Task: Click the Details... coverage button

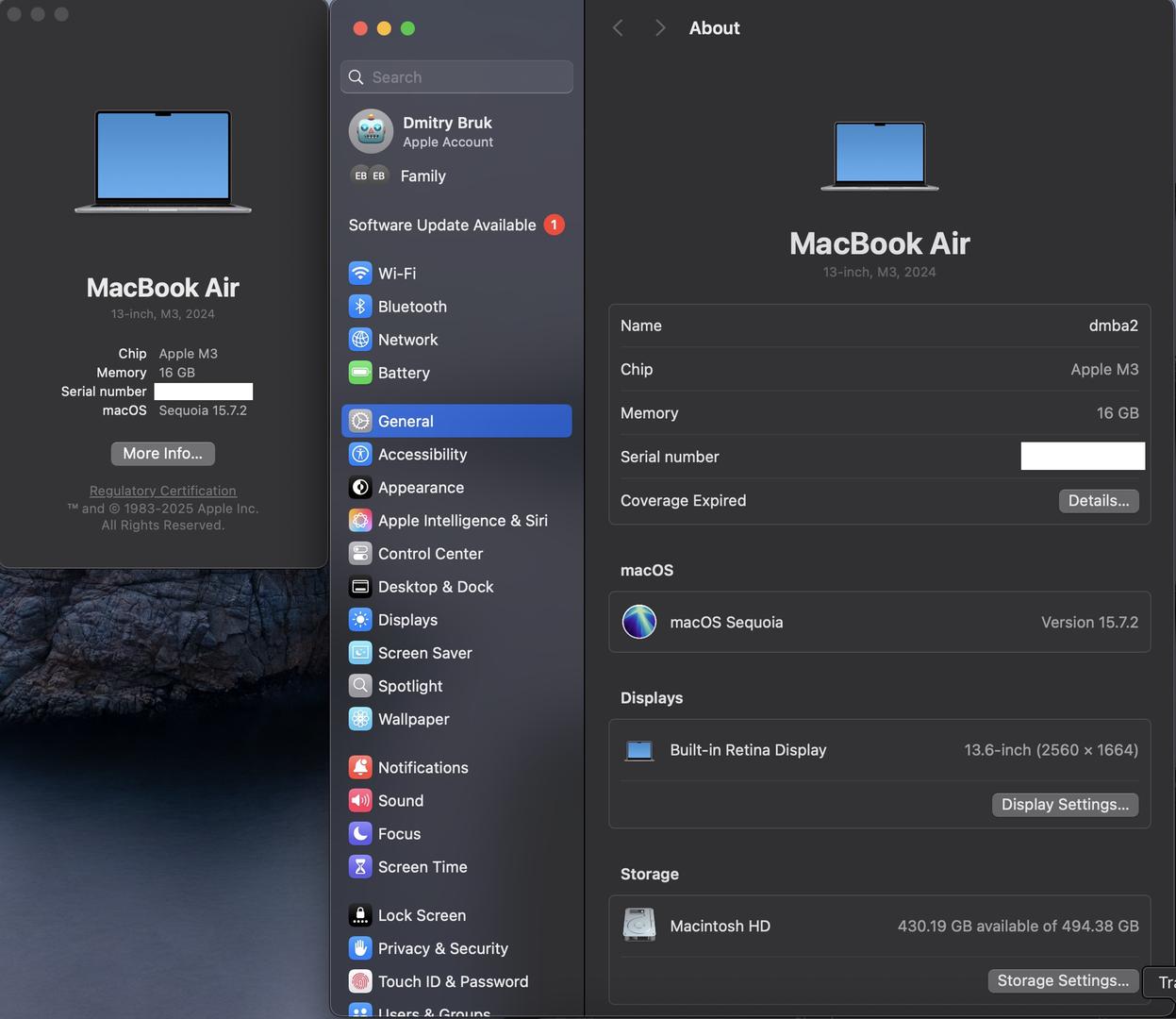Action: point(1098,501)
